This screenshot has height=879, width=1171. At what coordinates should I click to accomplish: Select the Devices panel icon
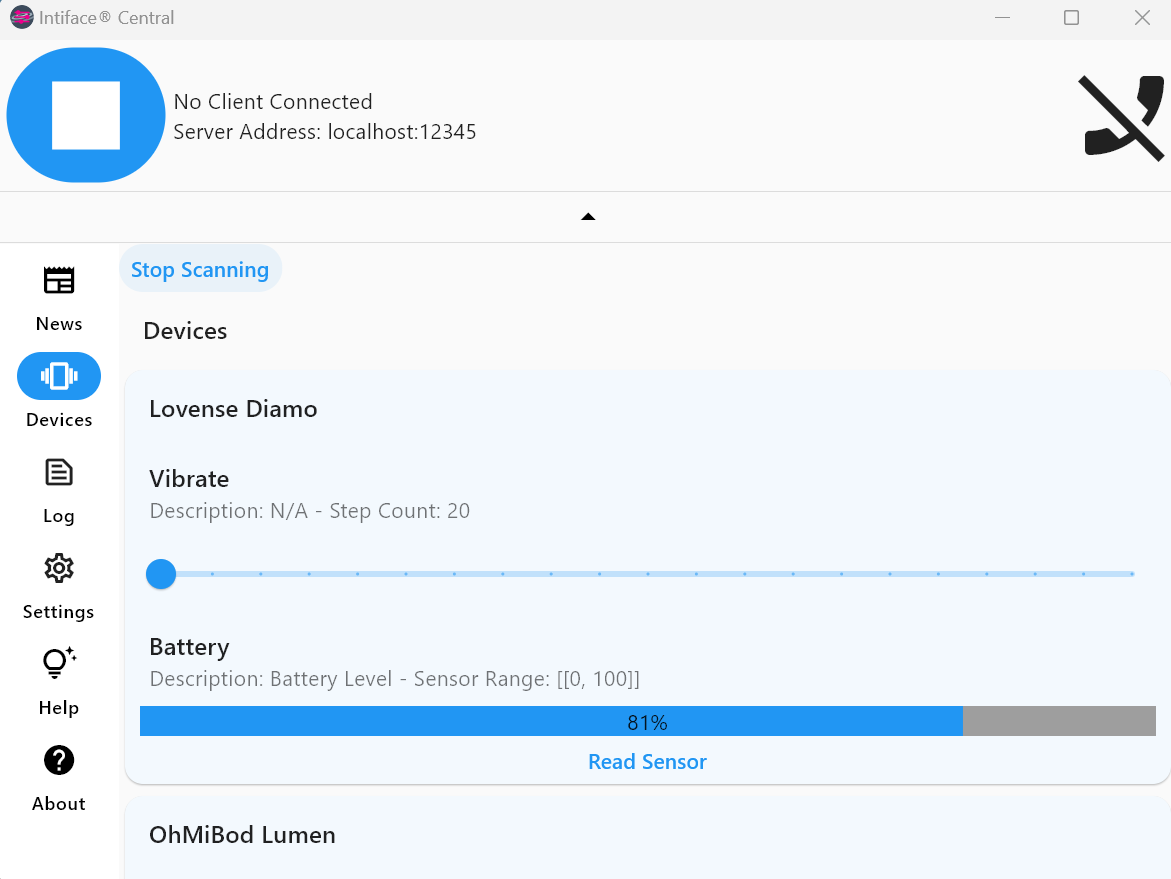coord(58,376)
